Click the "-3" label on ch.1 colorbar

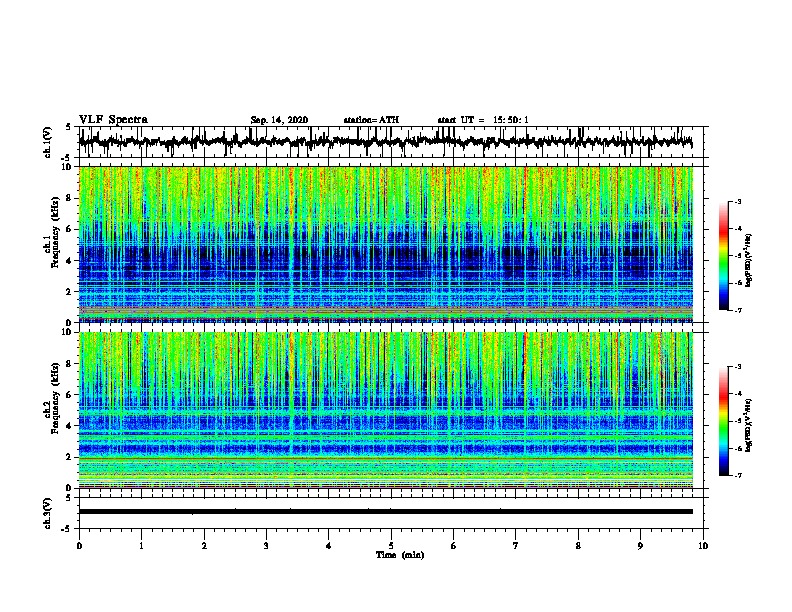pos(737,202)
